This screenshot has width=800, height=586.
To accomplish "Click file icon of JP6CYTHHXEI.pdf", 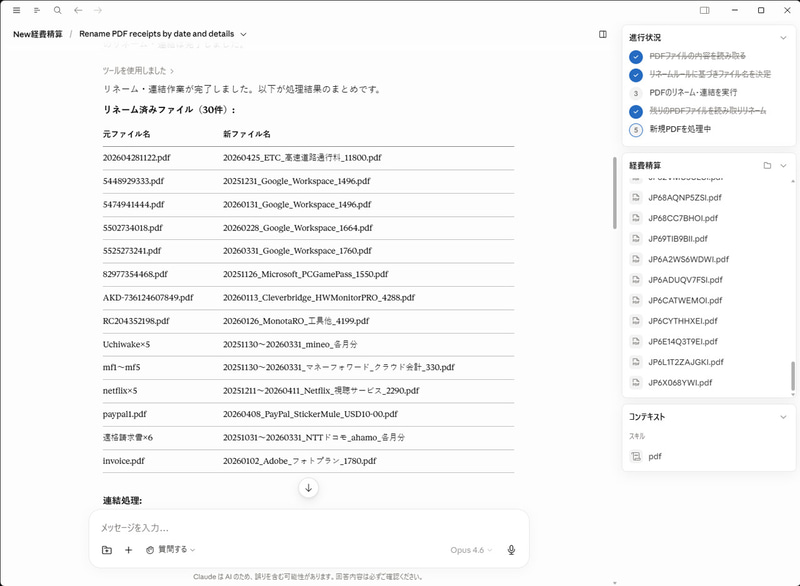I will 636,321.
